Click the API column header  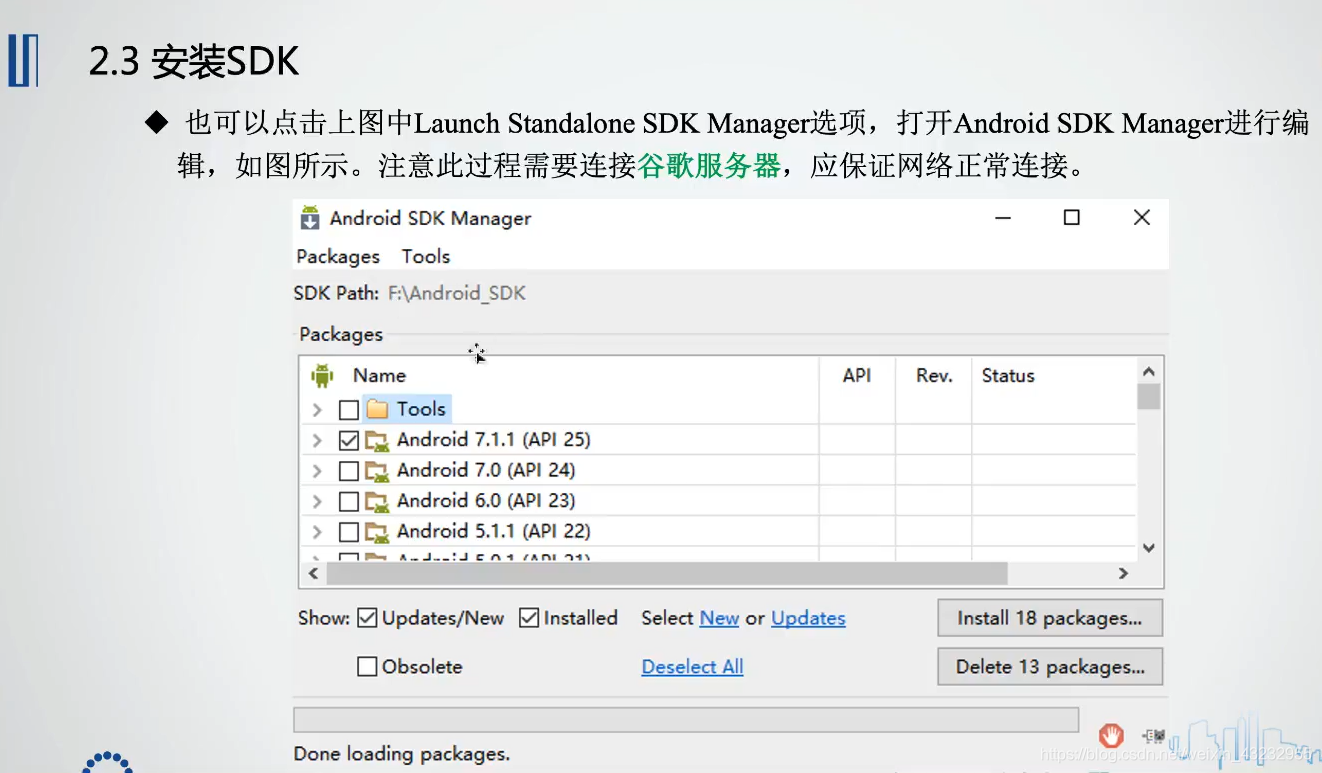857,376
